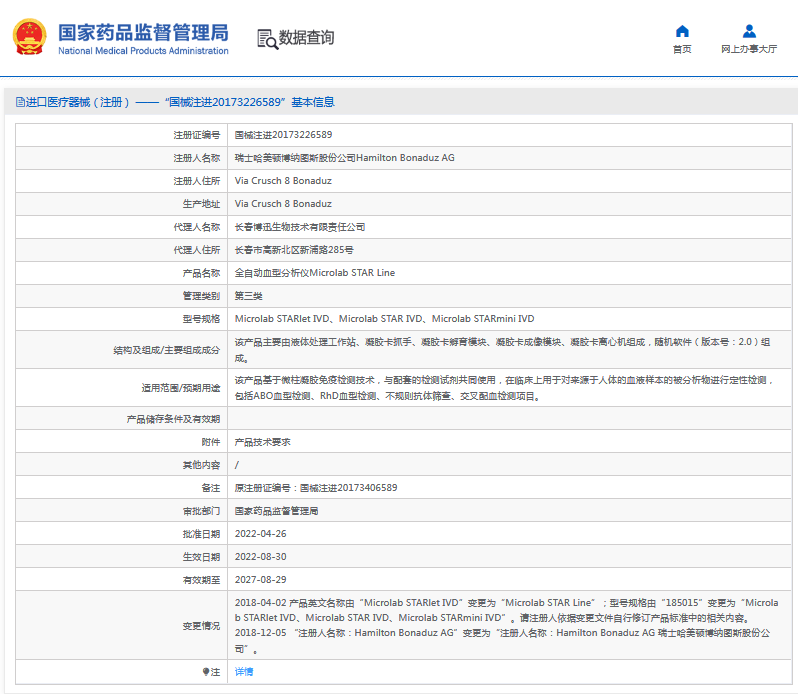The width and height of the screenshot is (798, 694).
Task: Select registration number 国械注进20173226589 value
Action: click(x=283, y=135)
